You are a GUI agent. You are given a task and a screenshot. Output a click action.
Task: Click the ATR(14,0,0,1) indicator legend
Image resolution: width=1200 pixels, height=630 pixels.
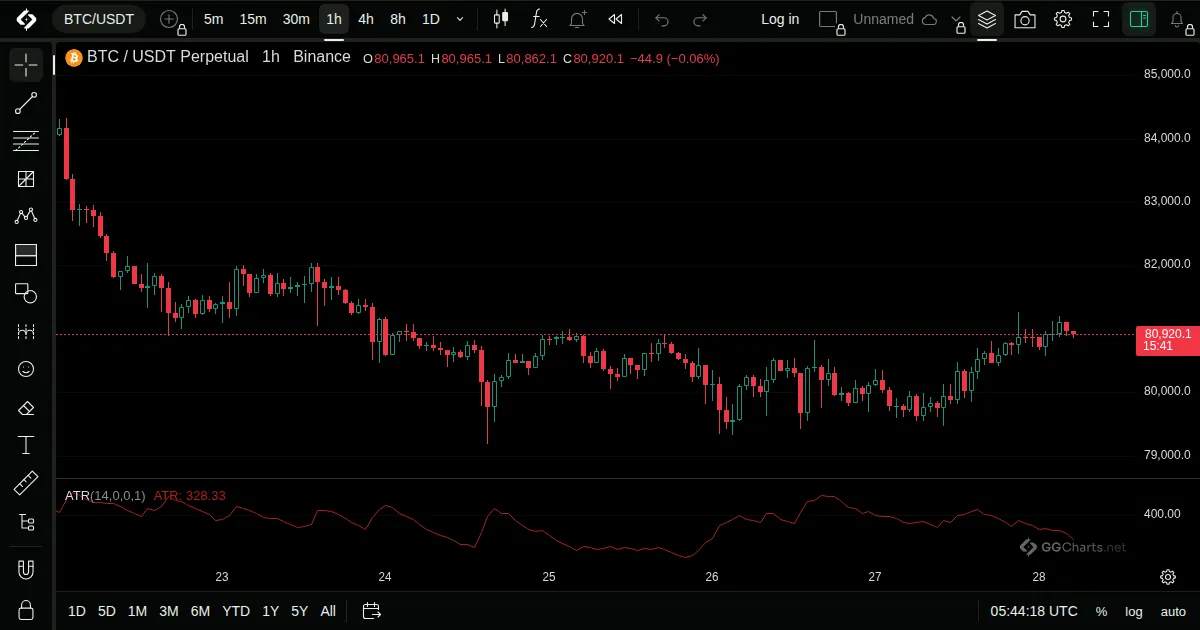105,495
